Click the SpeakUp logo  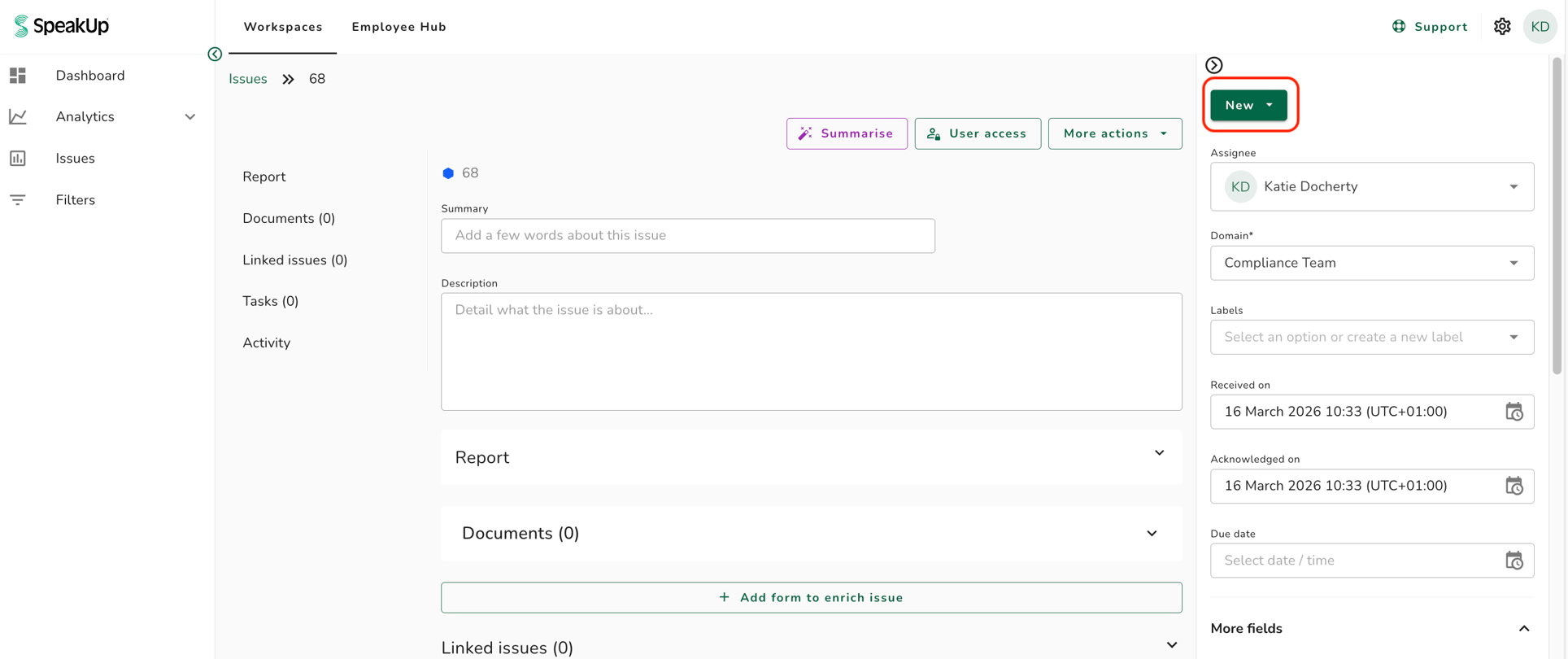(x=61, y=26)
